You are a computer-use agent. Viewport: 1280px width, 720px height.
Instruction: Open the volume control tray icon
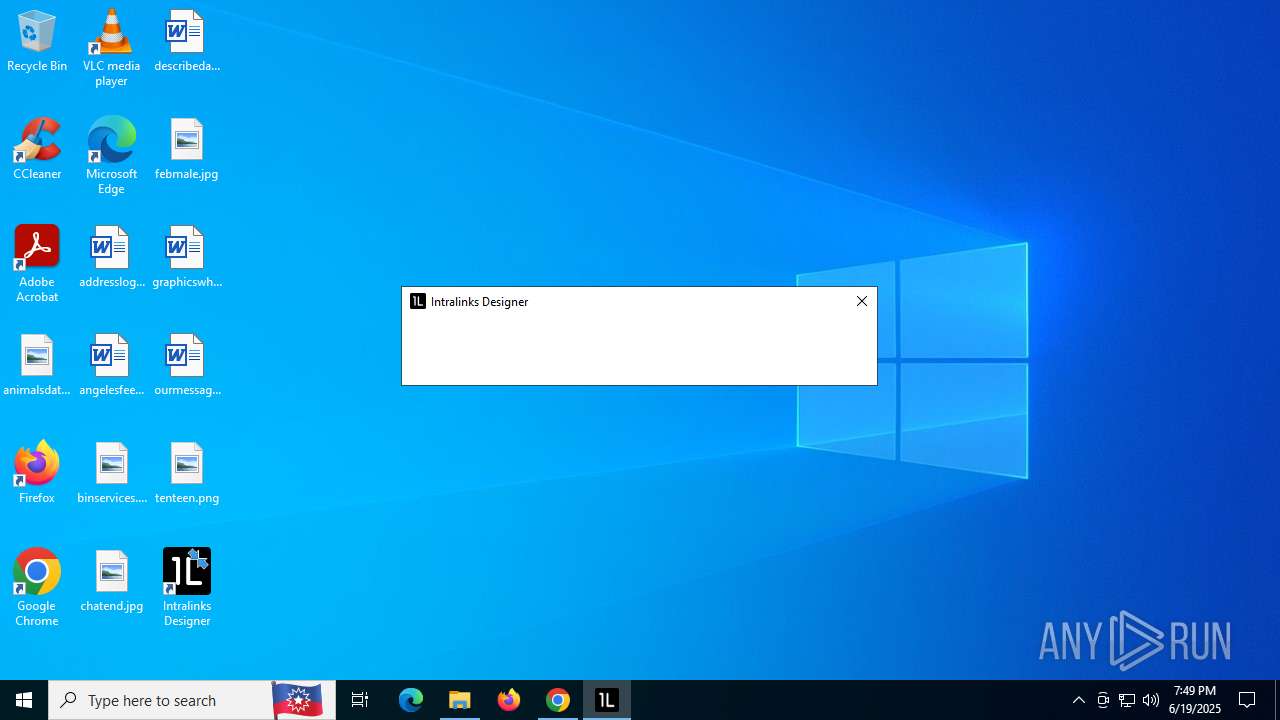[x=1151, y=700]
